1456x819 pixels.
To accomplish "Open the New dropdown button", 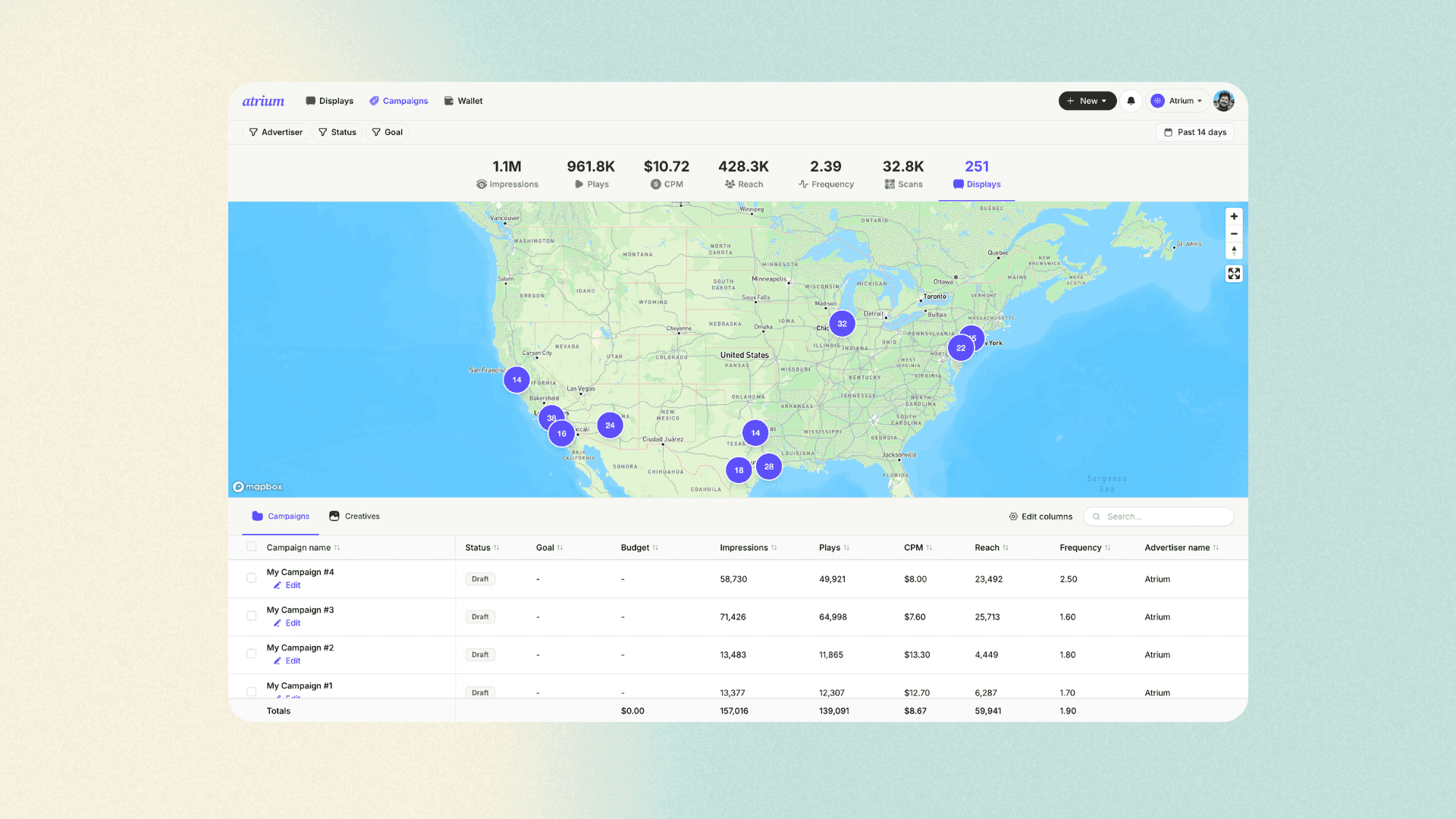I will (x=1087, y=101).
